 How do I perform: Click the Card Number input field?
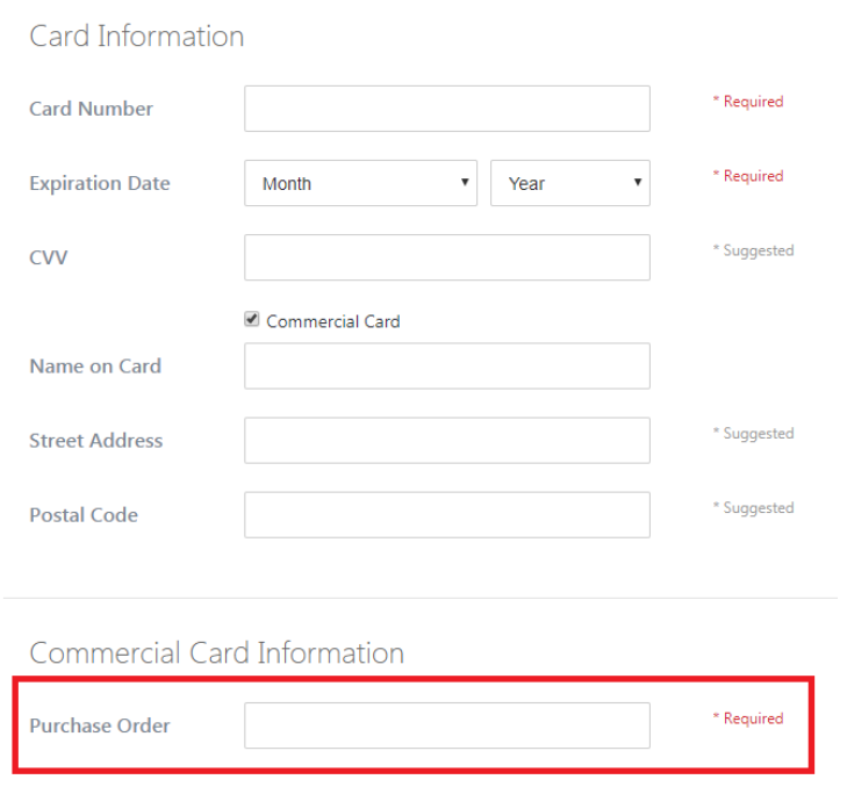446,108
